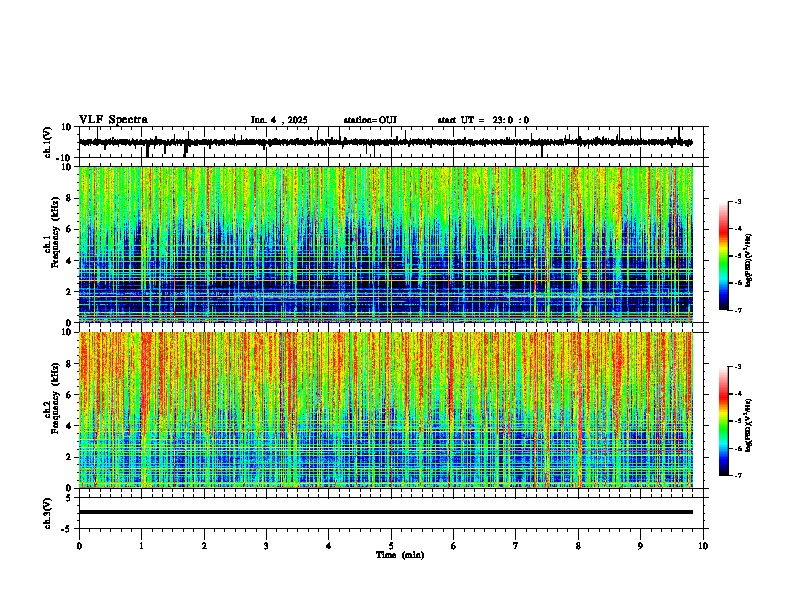Click the "8" kHz tick on ch.1 frequency axis
Image resolution: width=792 pixels, height=612 pixels.
[69, 198]
